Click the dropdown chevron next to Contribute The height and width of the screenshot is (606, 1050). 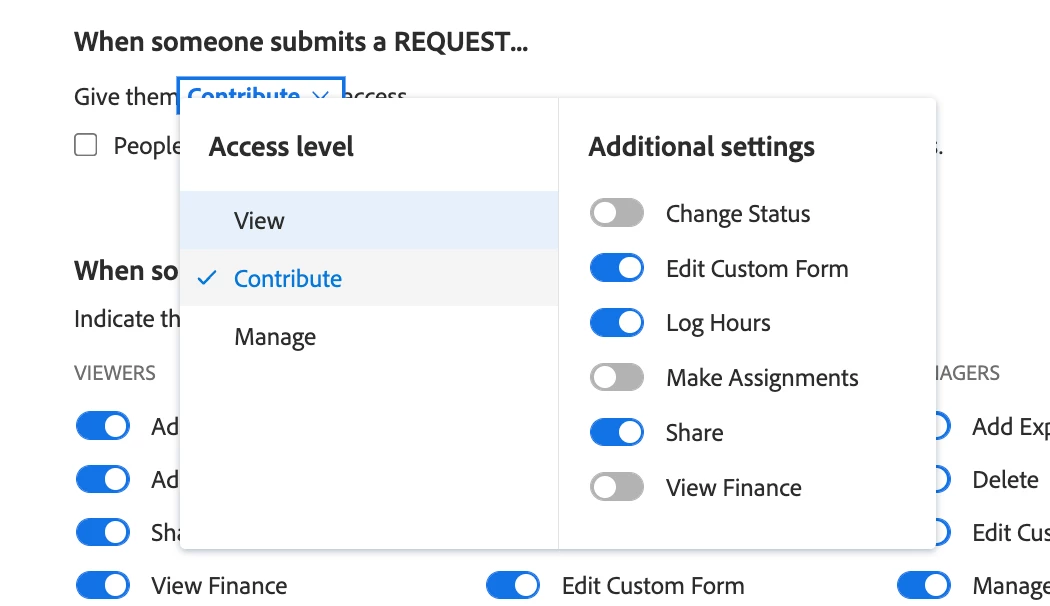[x=320, y=95]
